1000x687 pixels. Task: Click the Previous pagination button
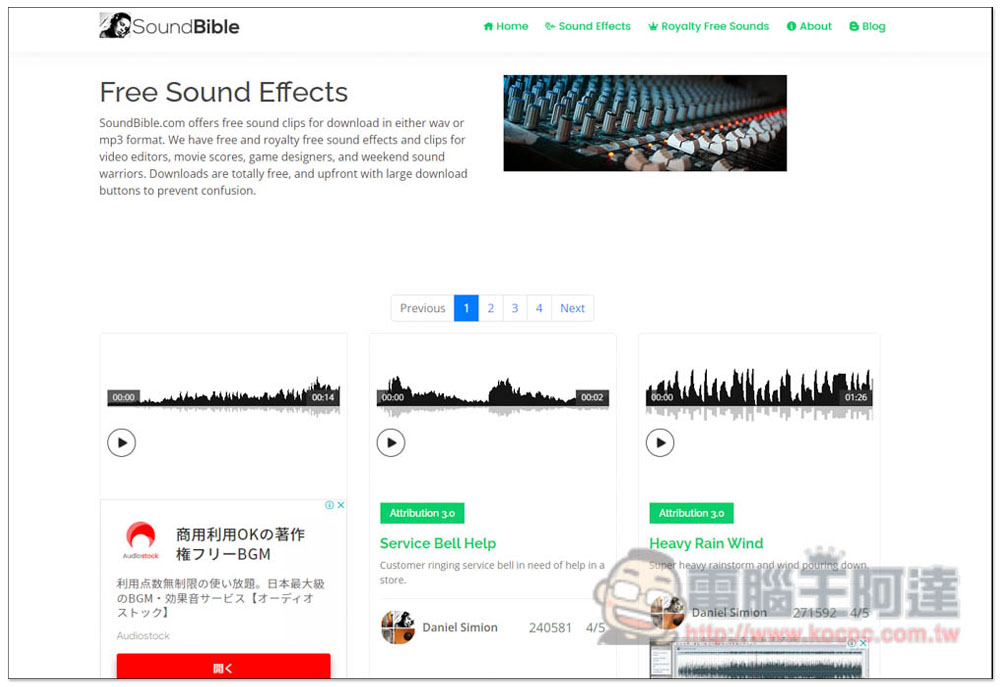(x=422, y=308)
